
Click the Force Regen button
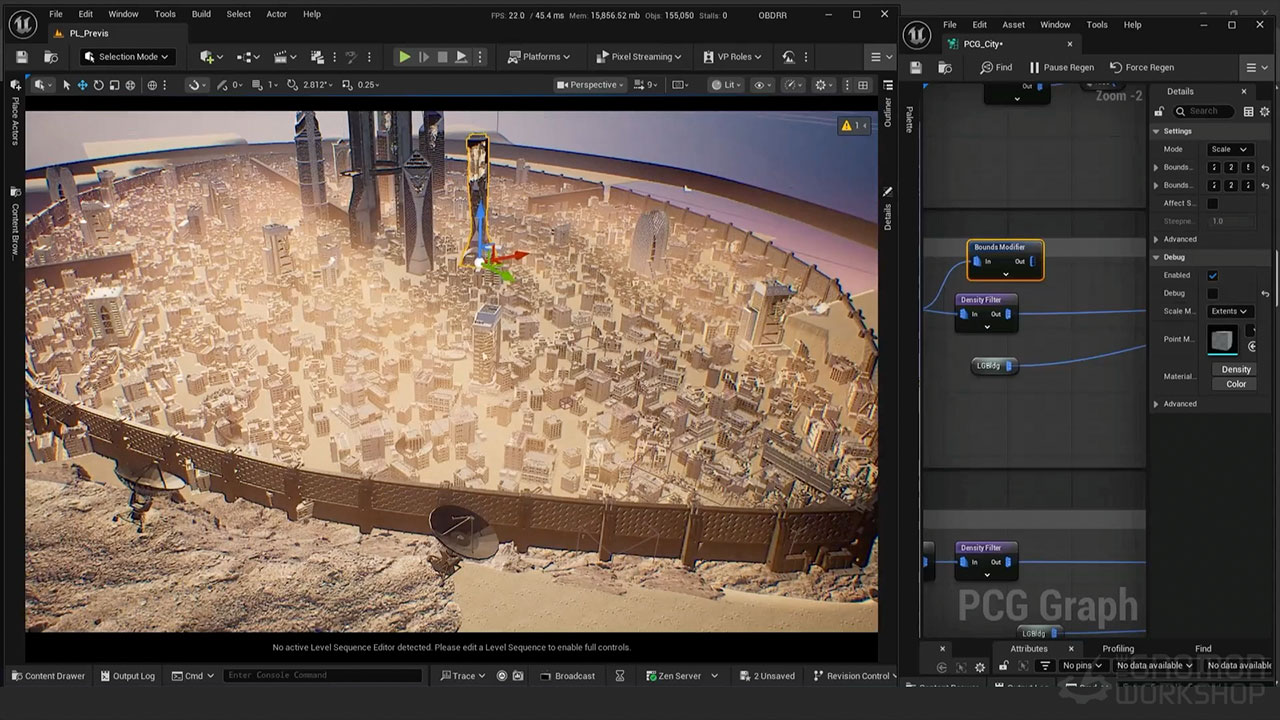(x=1142, y=67)
